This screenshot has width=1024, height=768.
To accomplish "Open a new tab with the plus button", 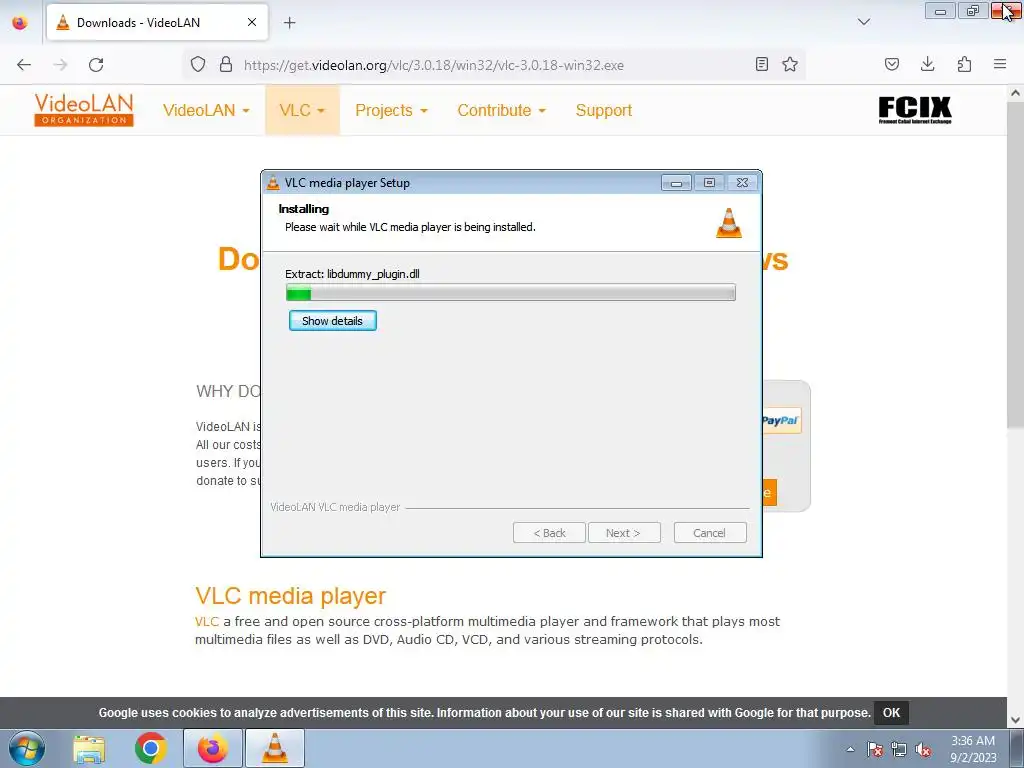I will [289, 23].
